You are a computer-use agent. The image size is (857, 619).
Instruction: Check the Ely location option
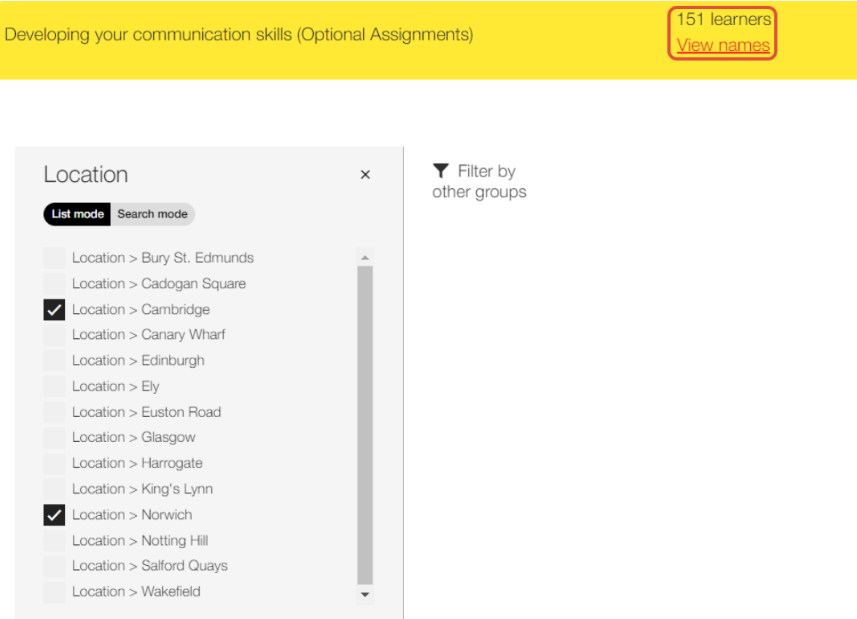click(x=54, y=386)
